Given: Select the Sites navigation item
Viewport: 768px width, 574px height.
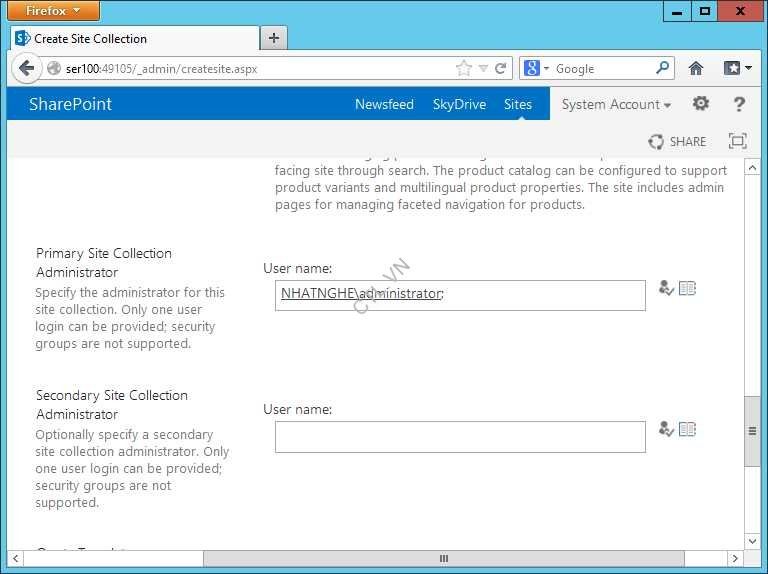Looking at the screenshot, I should click(518, 104).
